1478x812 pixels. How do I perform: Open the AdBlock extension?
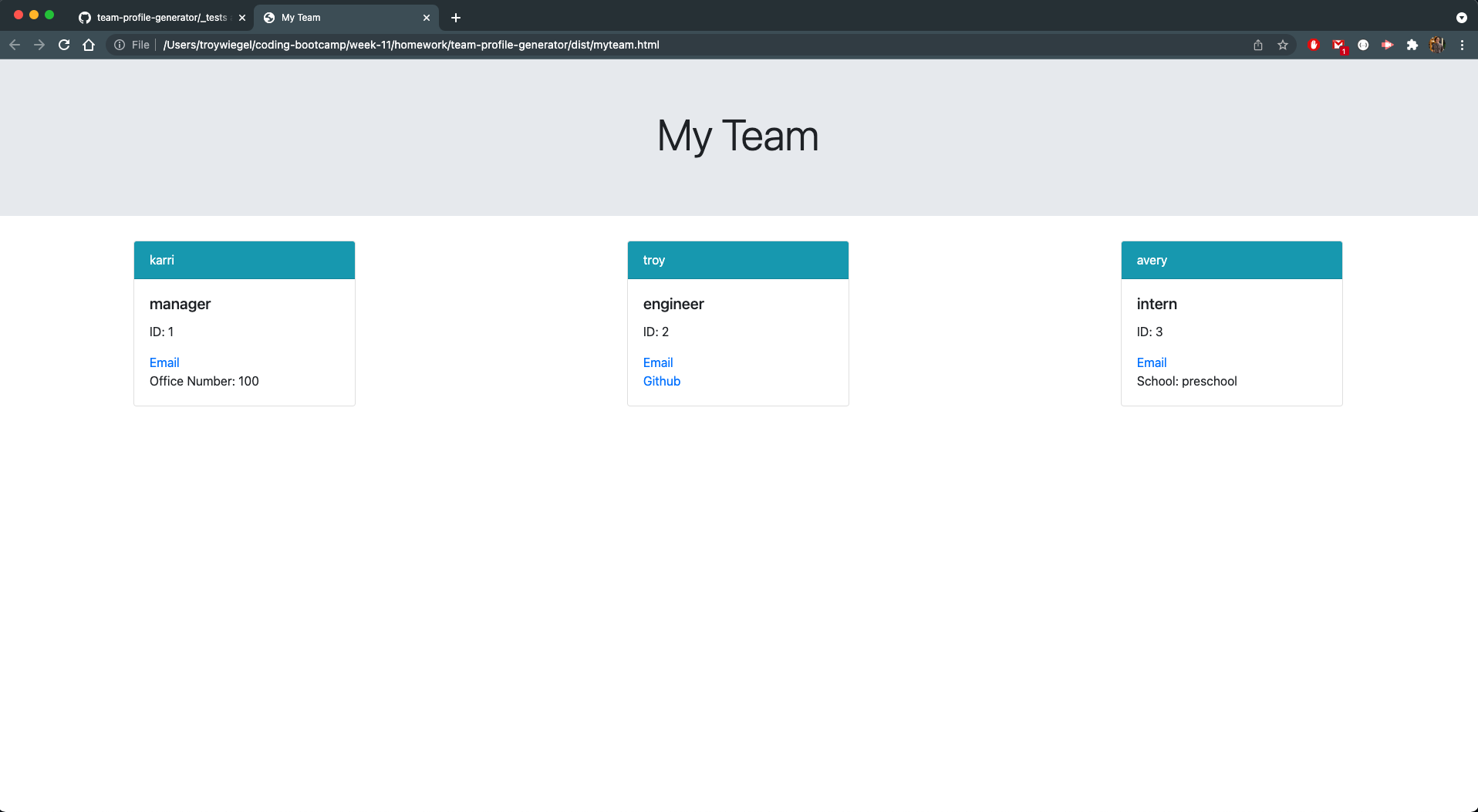pyautogui.click(x=1313, y=45)
